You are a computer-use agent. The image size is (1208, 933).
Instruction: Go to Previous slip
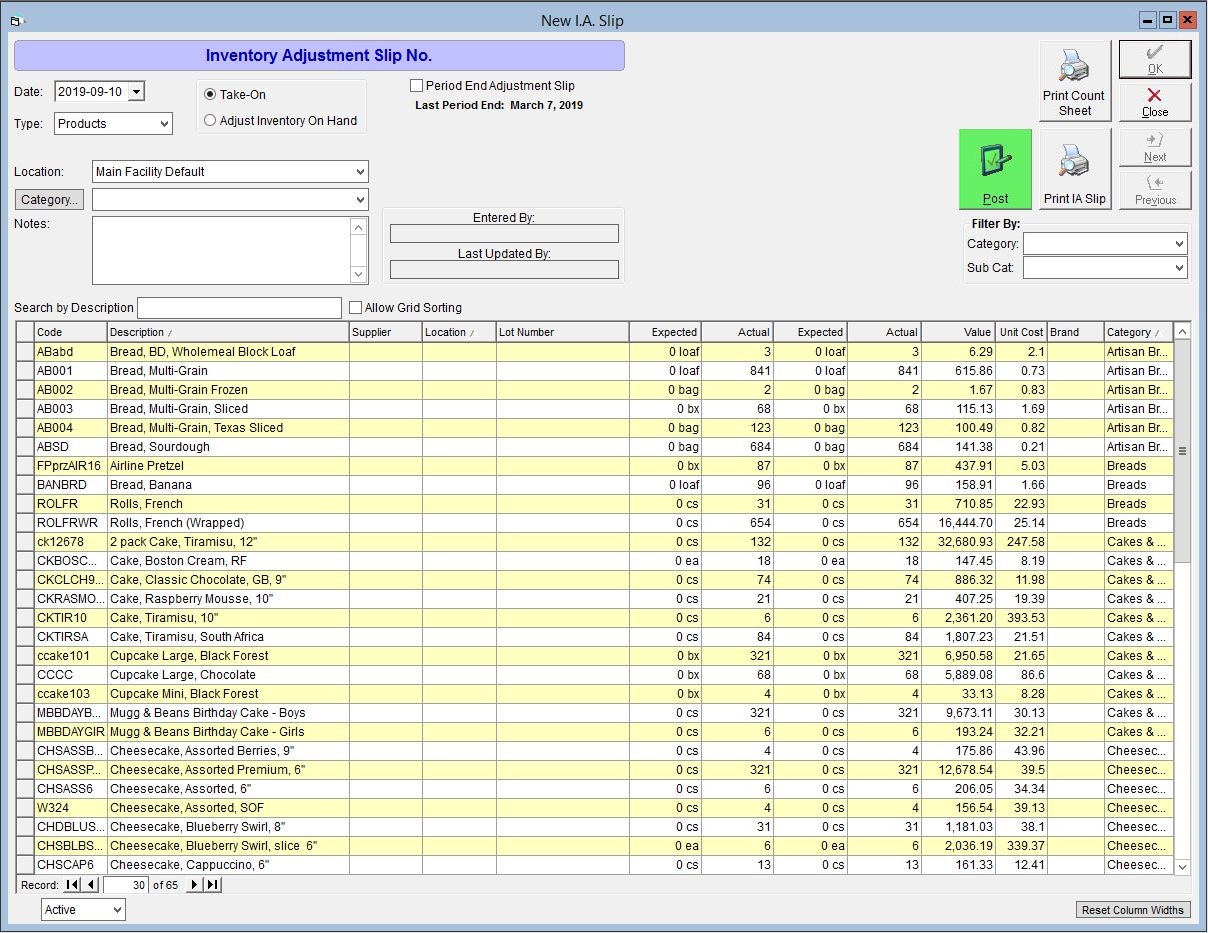coord(1155,190)
